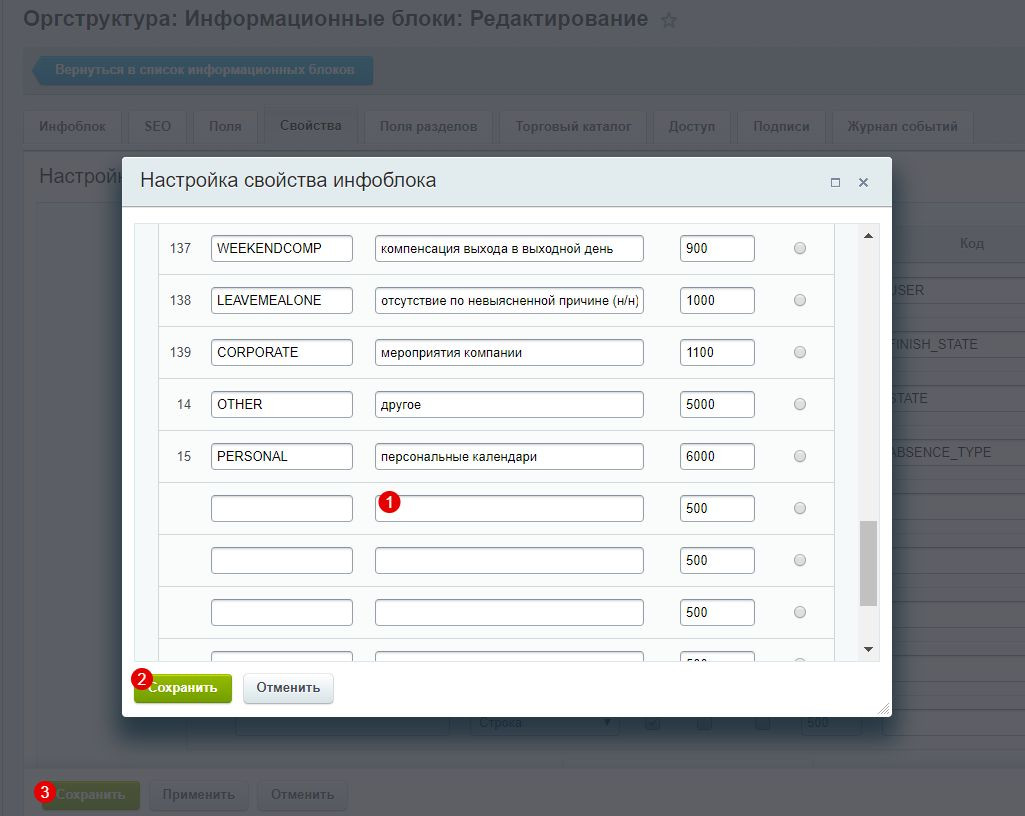1025x816 pixels.
Task: Click ID 137 text in list
Action: coord(180,248)
